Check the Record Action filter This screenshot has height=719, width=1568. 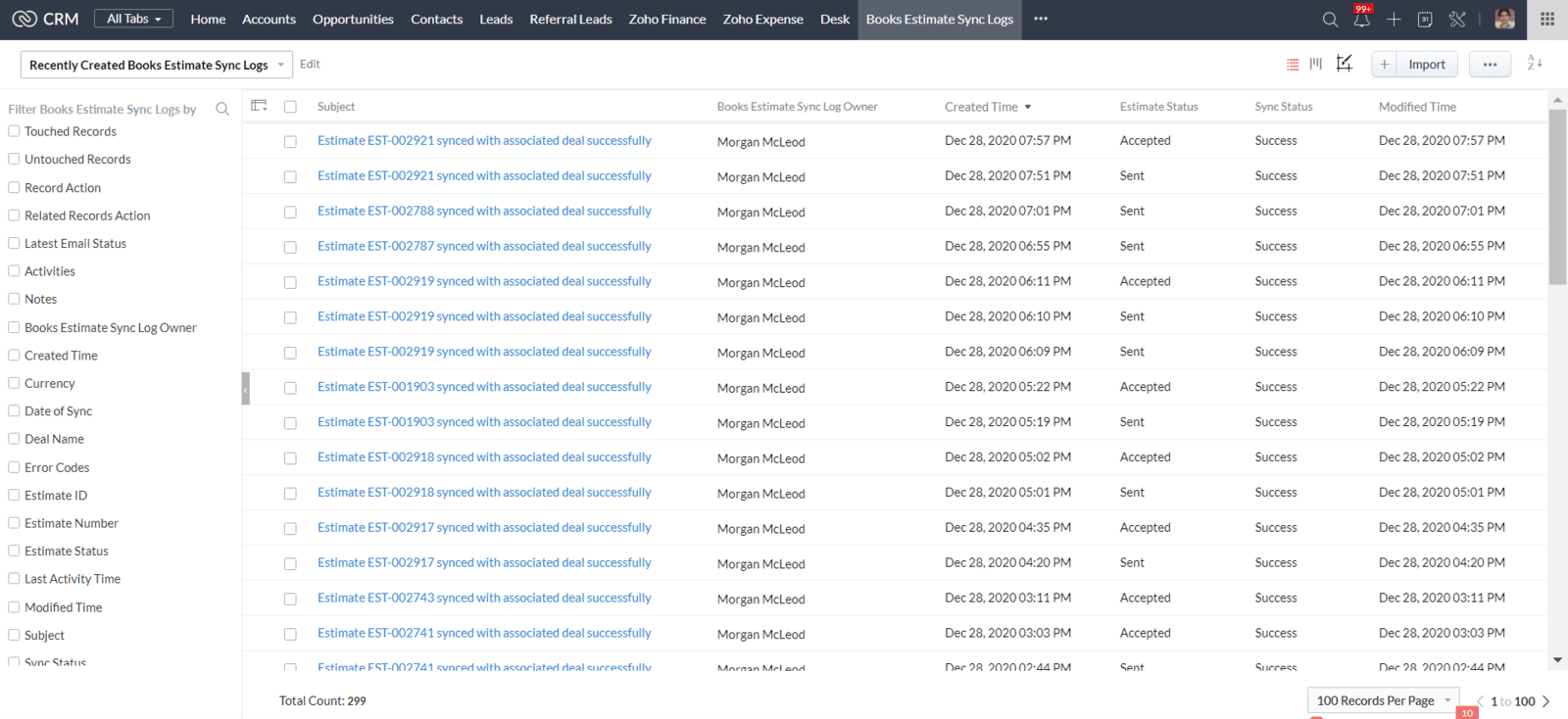(x=14, y=187)
